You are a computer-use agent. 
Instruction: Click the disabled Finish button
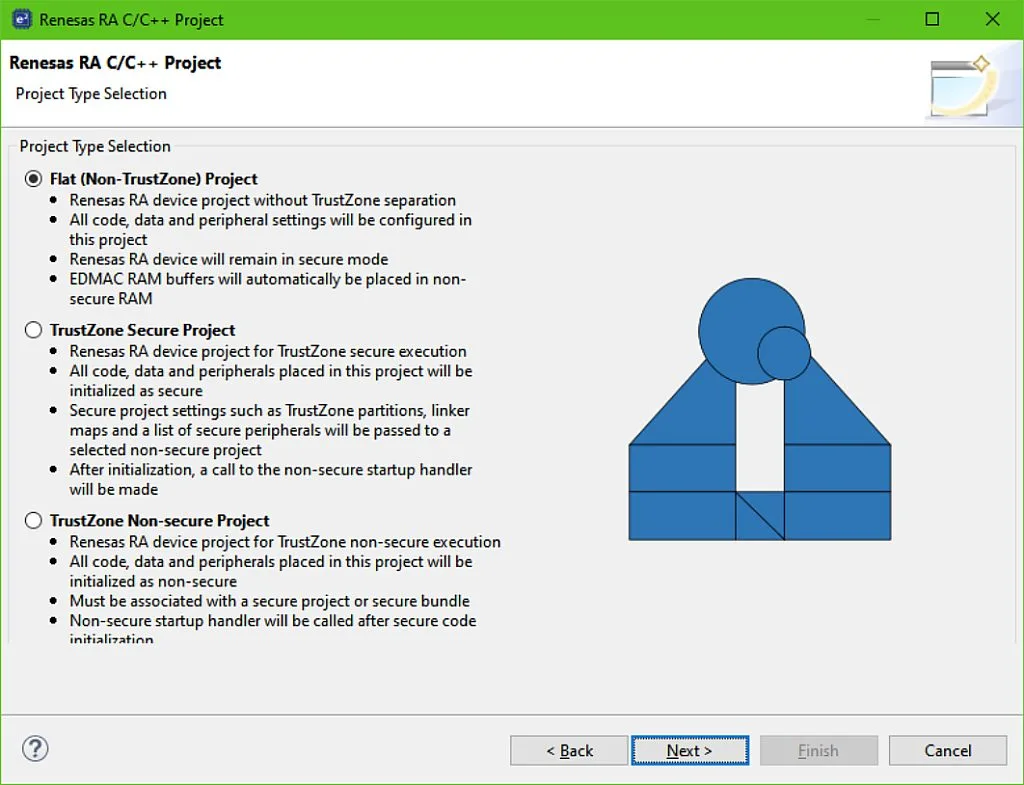tap(818, 750)
